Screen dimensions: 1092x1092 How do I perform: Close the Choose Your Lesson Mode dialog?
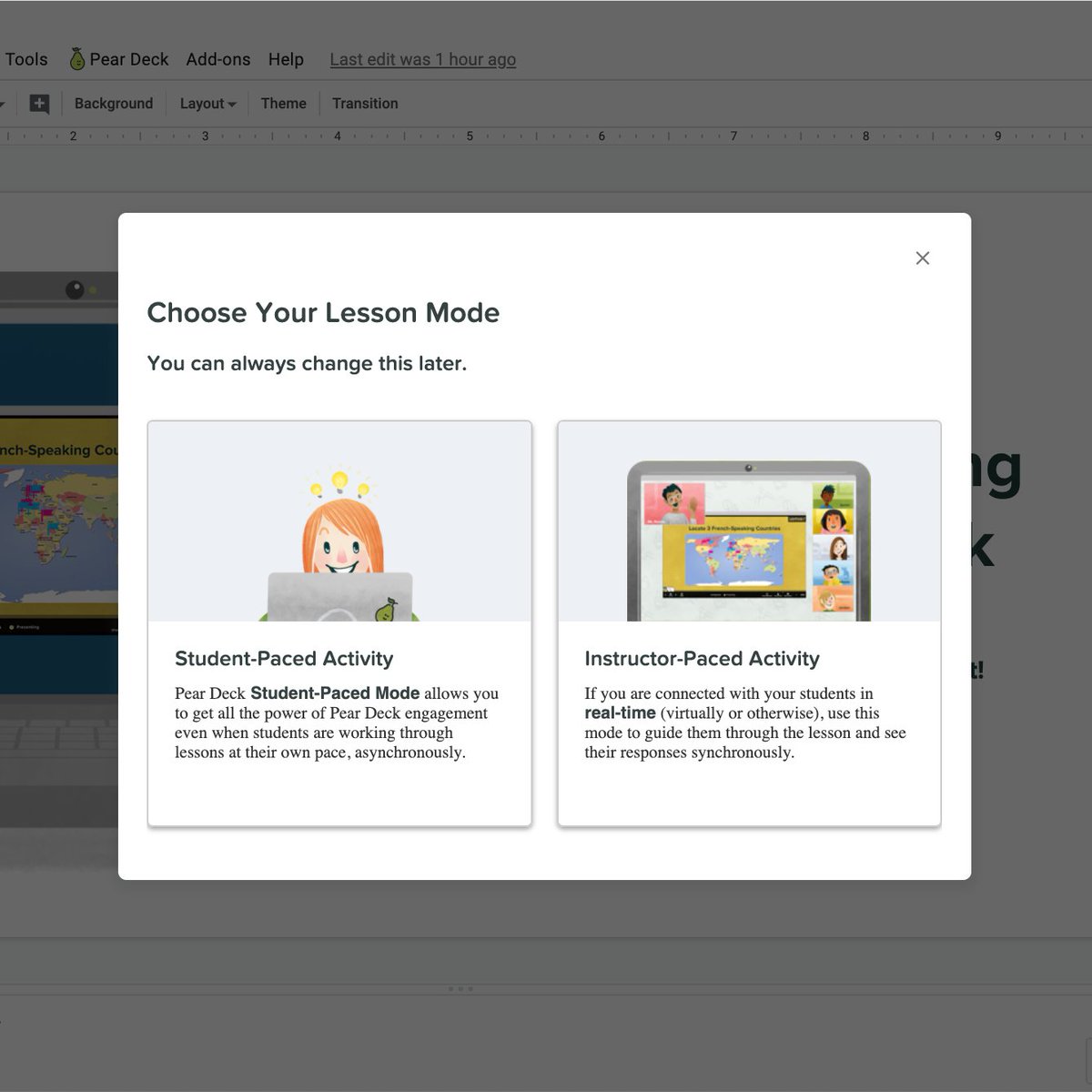point(922,258)
